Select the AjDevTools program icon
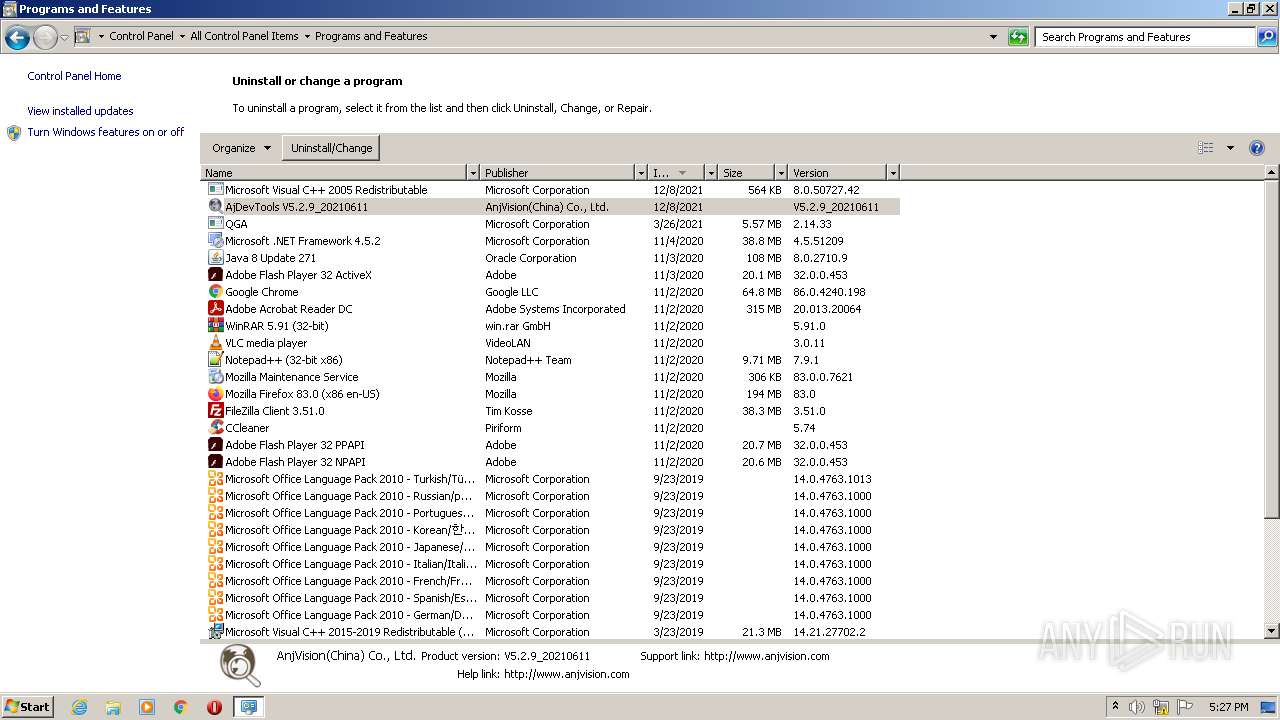The width and height of the screenshot is (1280, 720). tap(215, 207)
